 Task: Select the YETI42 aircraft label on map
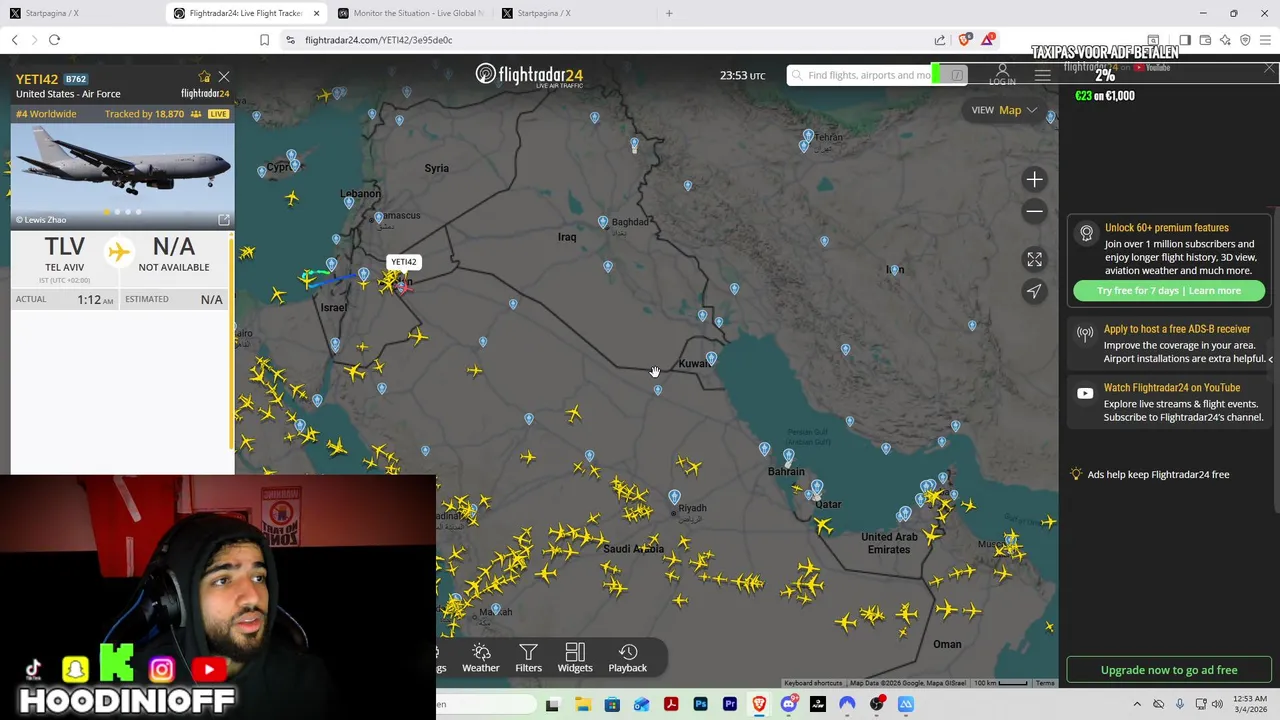click(403, 262)
